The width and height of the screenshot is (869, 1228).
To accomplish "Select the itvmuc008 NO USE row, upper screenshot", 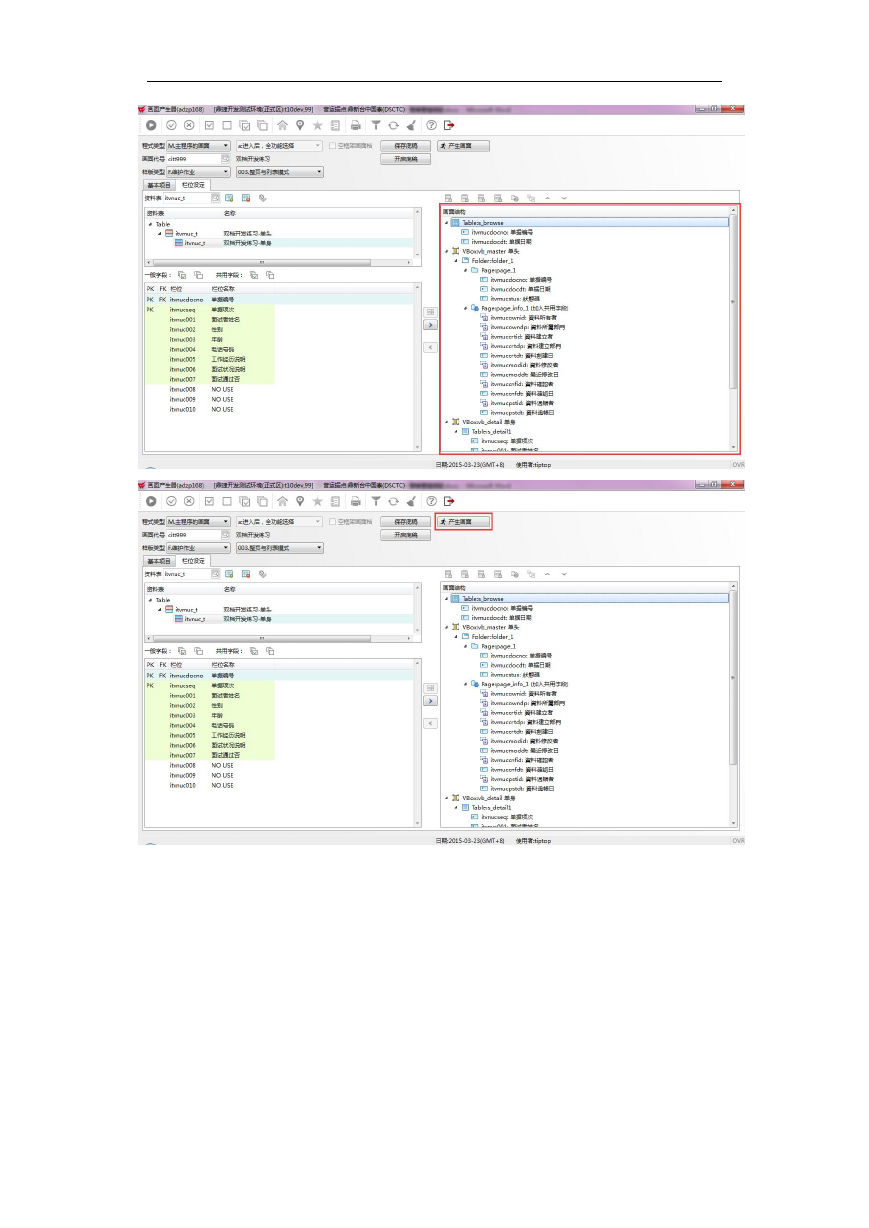I will pos(278,390).
